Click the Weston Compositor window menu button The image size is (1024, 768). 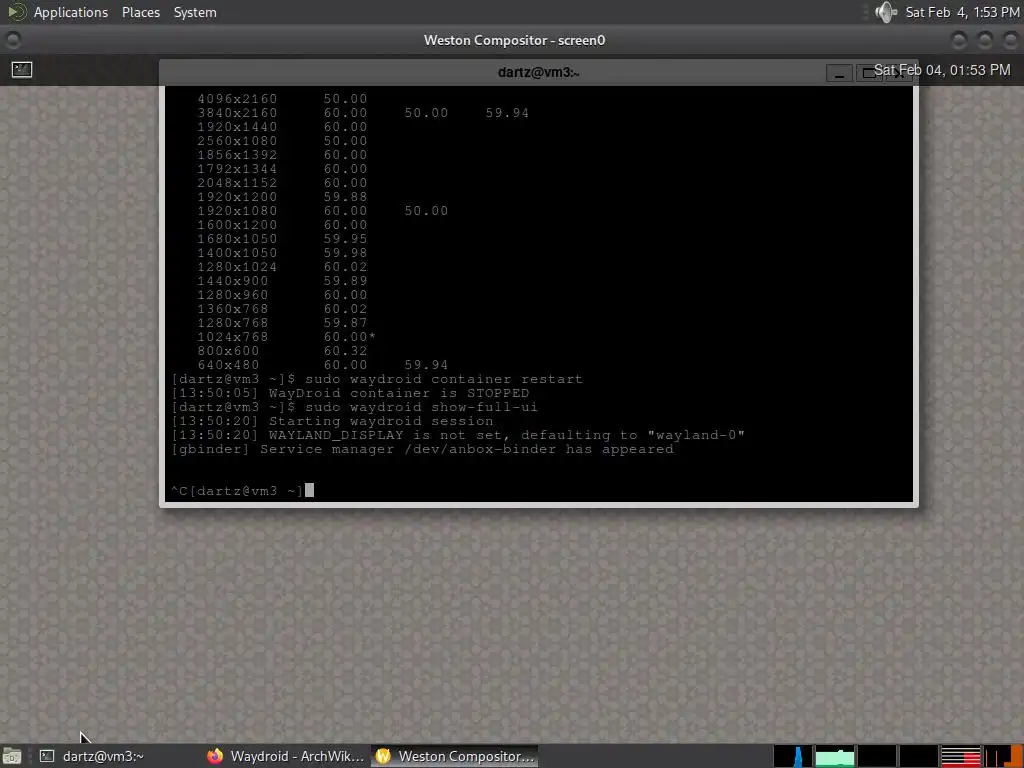[x=12, y=40]
